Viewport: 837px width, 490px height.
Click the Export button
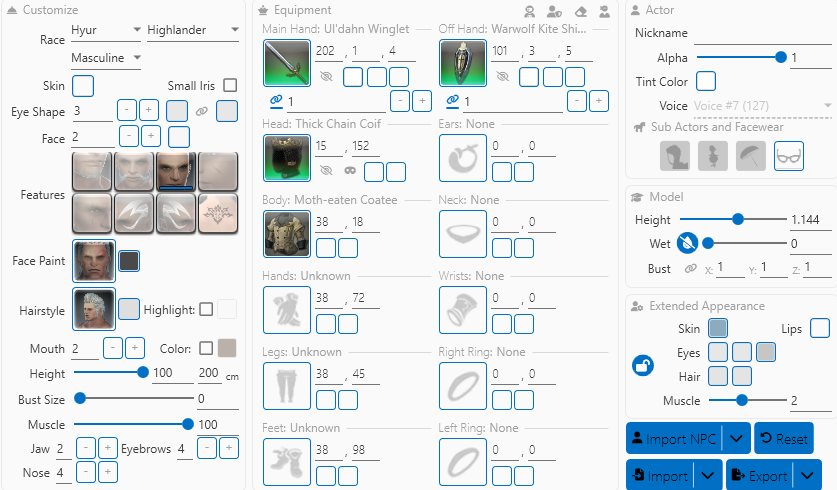click(x=760, y=475)
